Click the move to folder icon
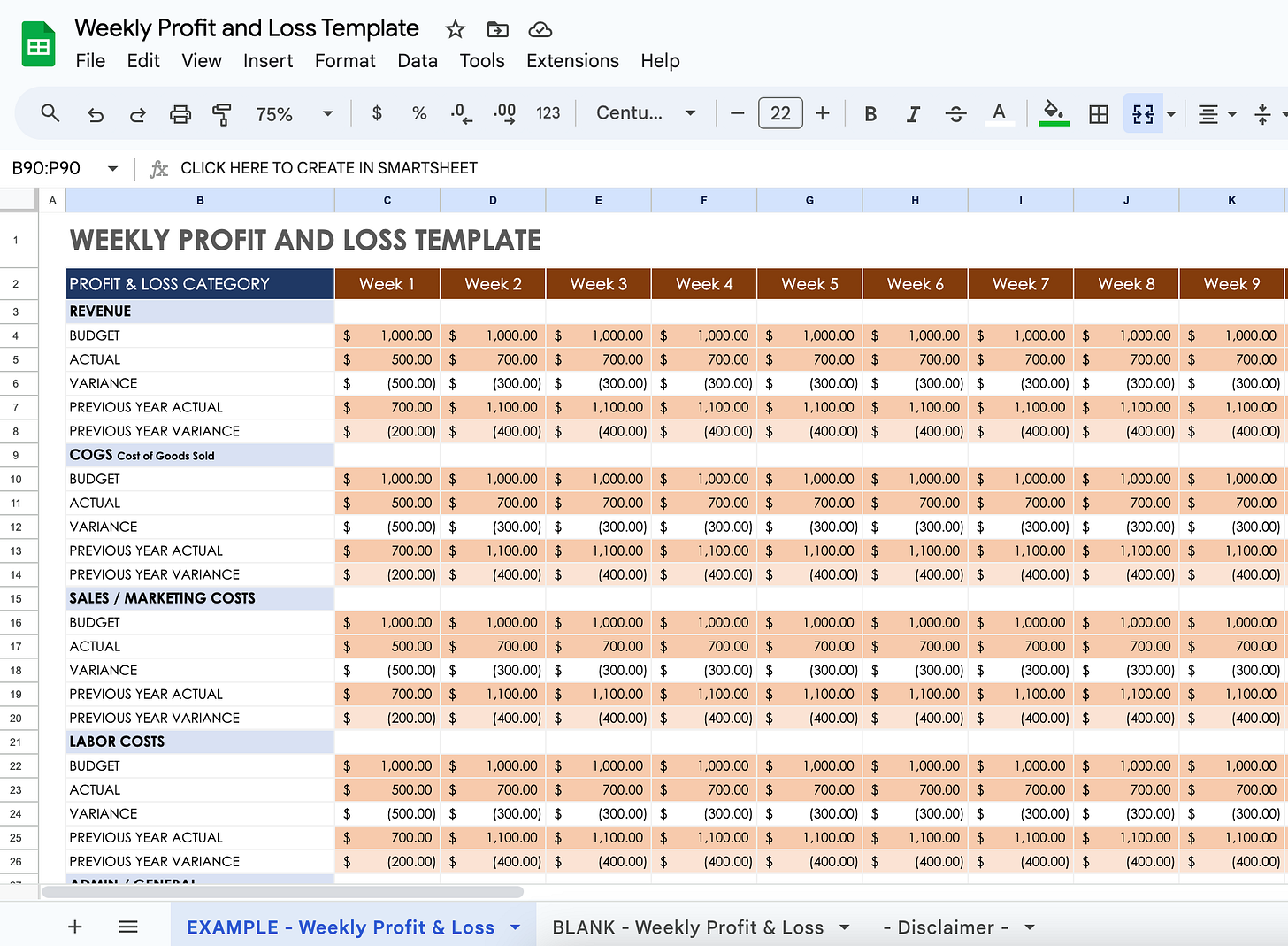This screenshot has width=1288, height=946. pos(498,29)
